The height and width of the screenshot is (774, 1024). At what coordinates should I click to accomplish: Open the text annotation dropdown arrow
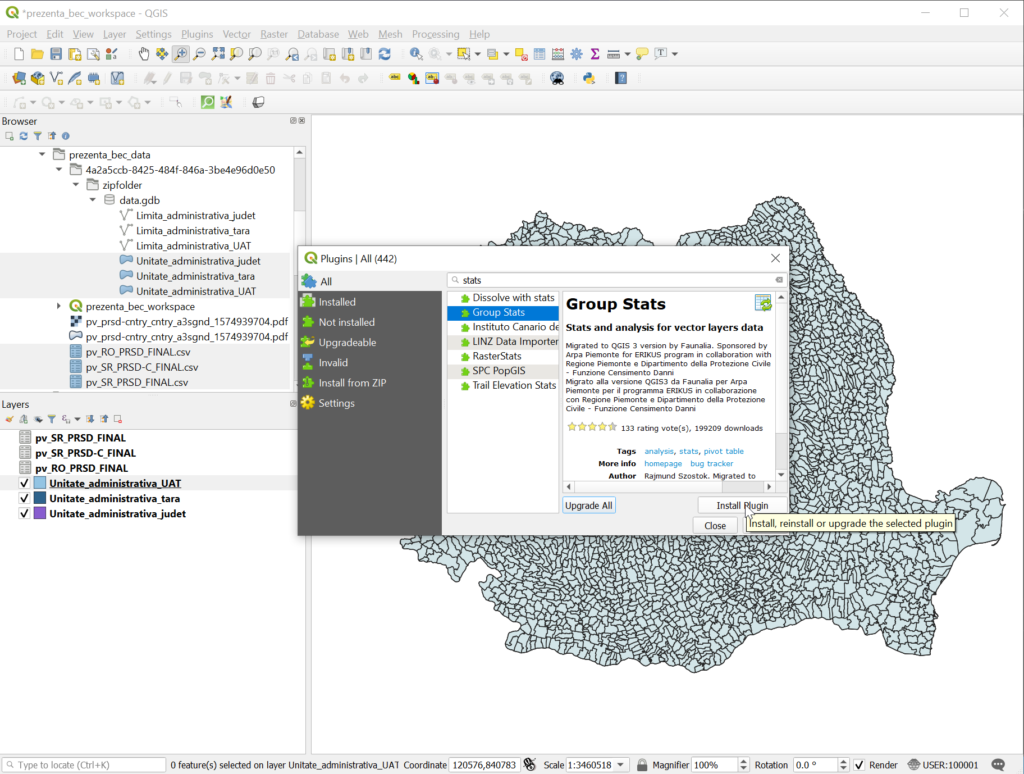click(675, 54)
